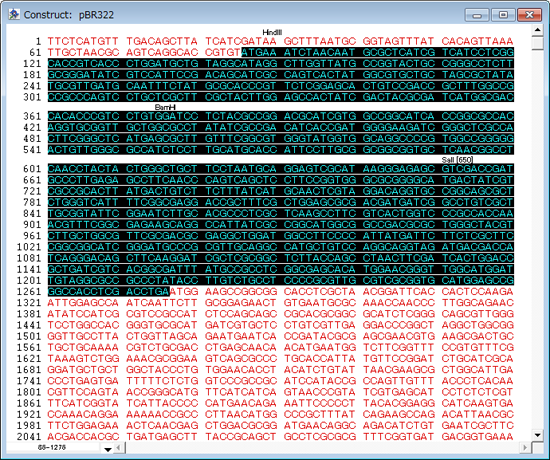550x460 pixels.
Task: Select the SalI [650] site label
Action: pos(457,160)
